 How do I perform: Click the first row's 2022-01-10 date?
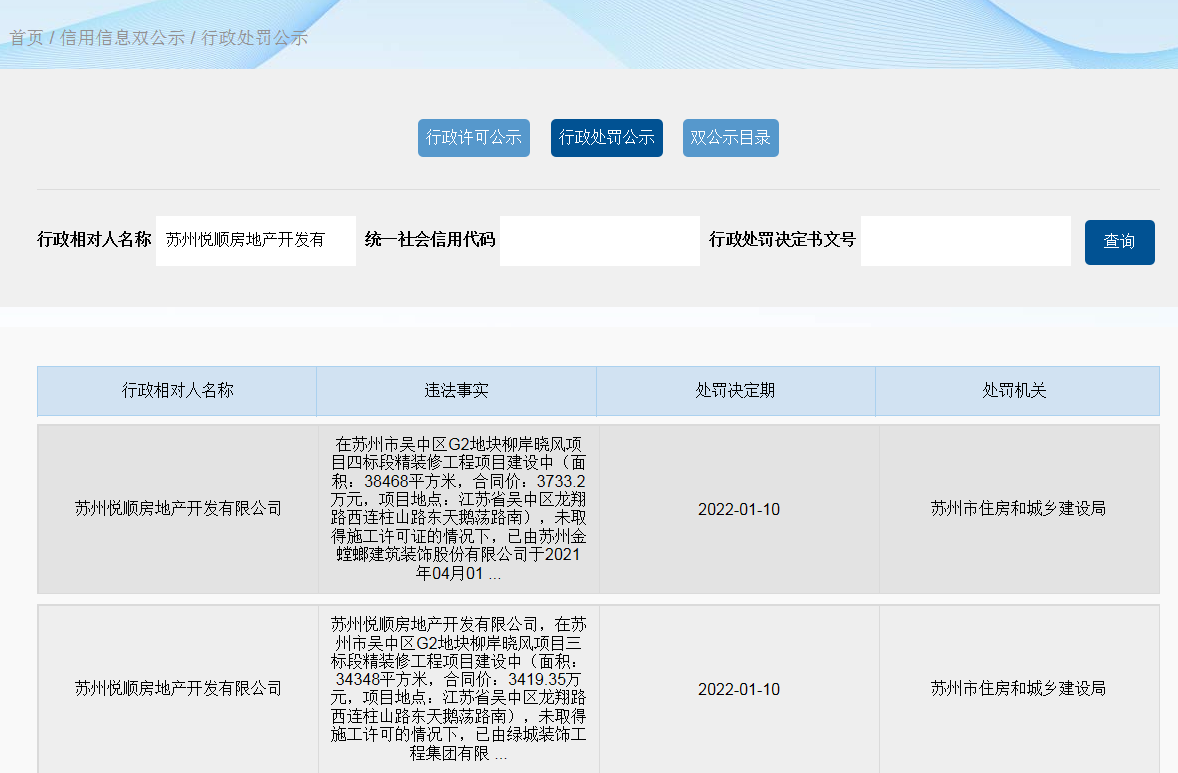pos(738,510)
